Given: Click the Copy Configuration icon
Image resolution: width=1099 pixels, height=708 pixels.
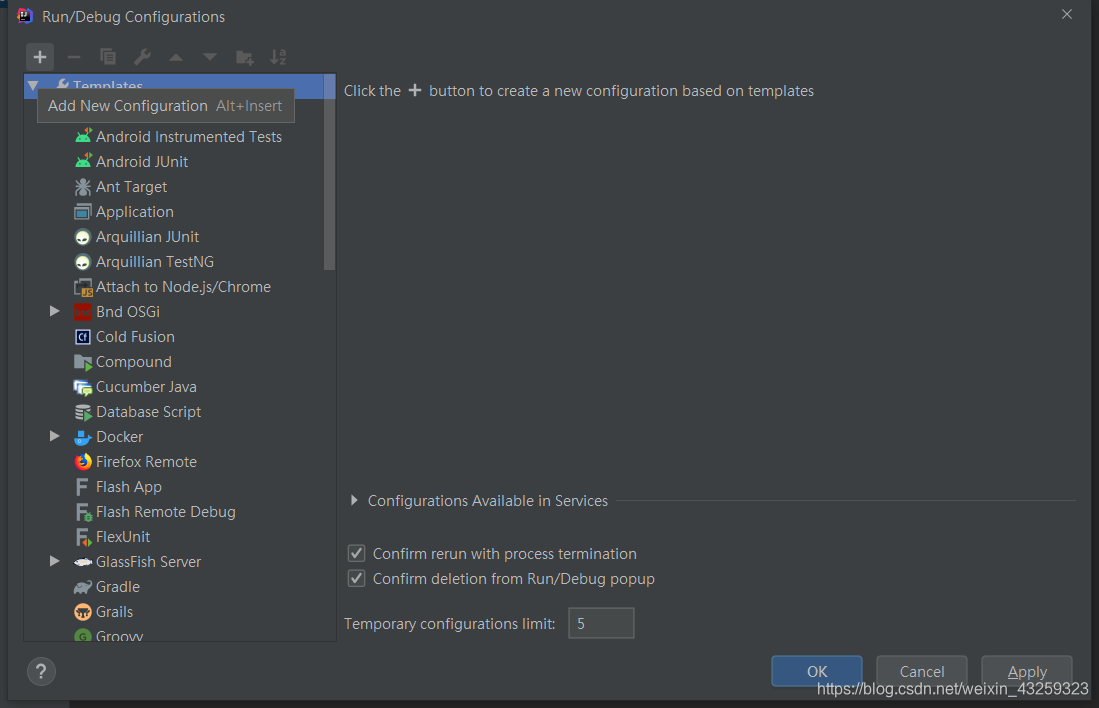Looking at the screenshot, I should click(108, 57).
